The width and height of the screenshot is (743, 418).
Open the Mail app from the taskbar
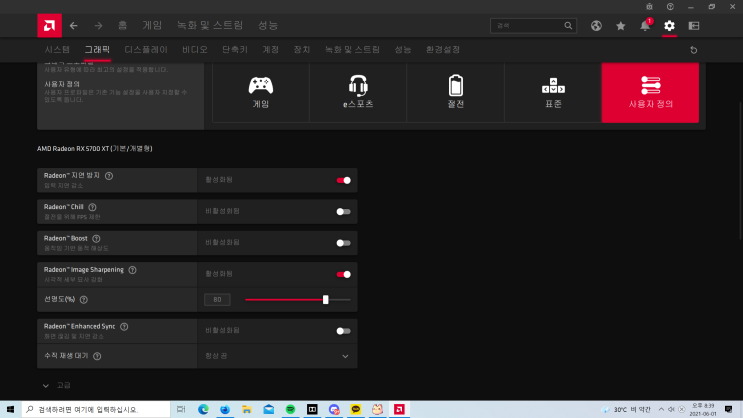click(268, 409)
